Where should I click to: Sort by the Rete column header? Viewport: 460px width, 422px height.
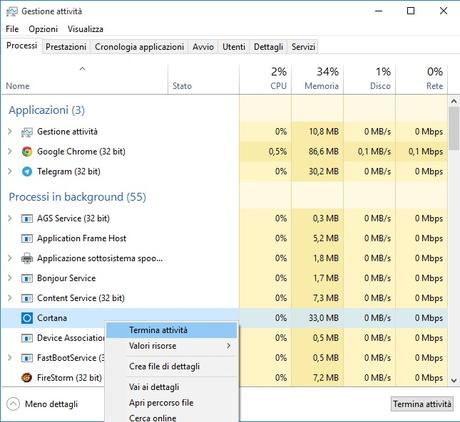pos(421,79)
